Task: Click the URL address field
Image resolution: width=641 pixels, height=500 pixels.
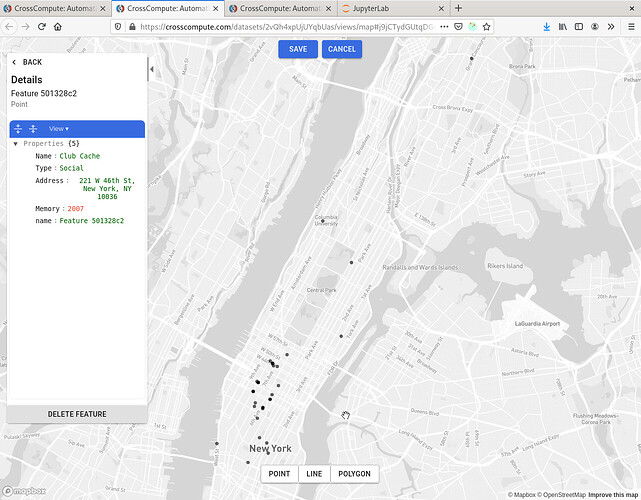Action: coord(286,27)
